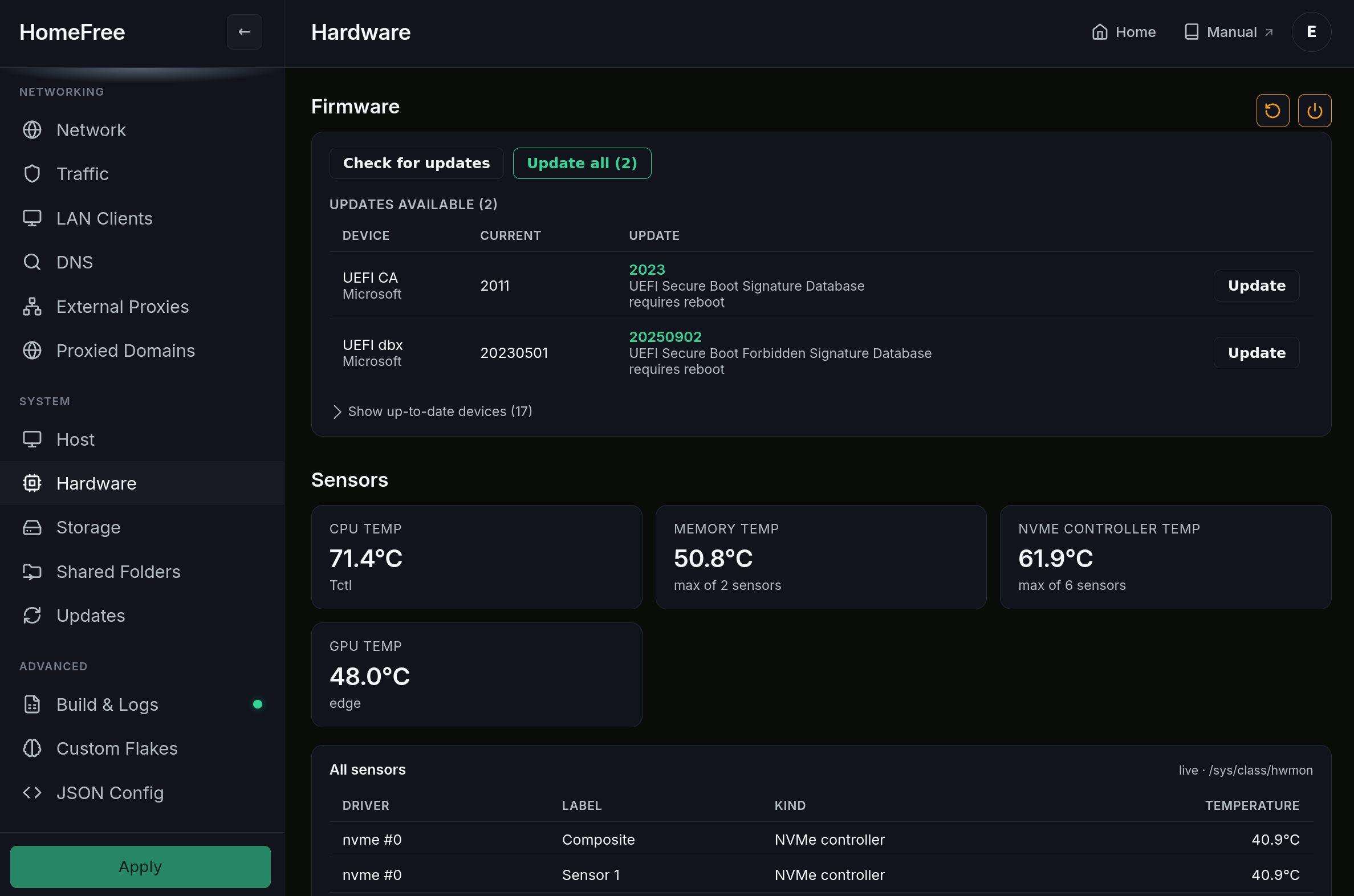Select the CPU TEMP 71.4°C card
1354x896 pixels.
[476, 557]
